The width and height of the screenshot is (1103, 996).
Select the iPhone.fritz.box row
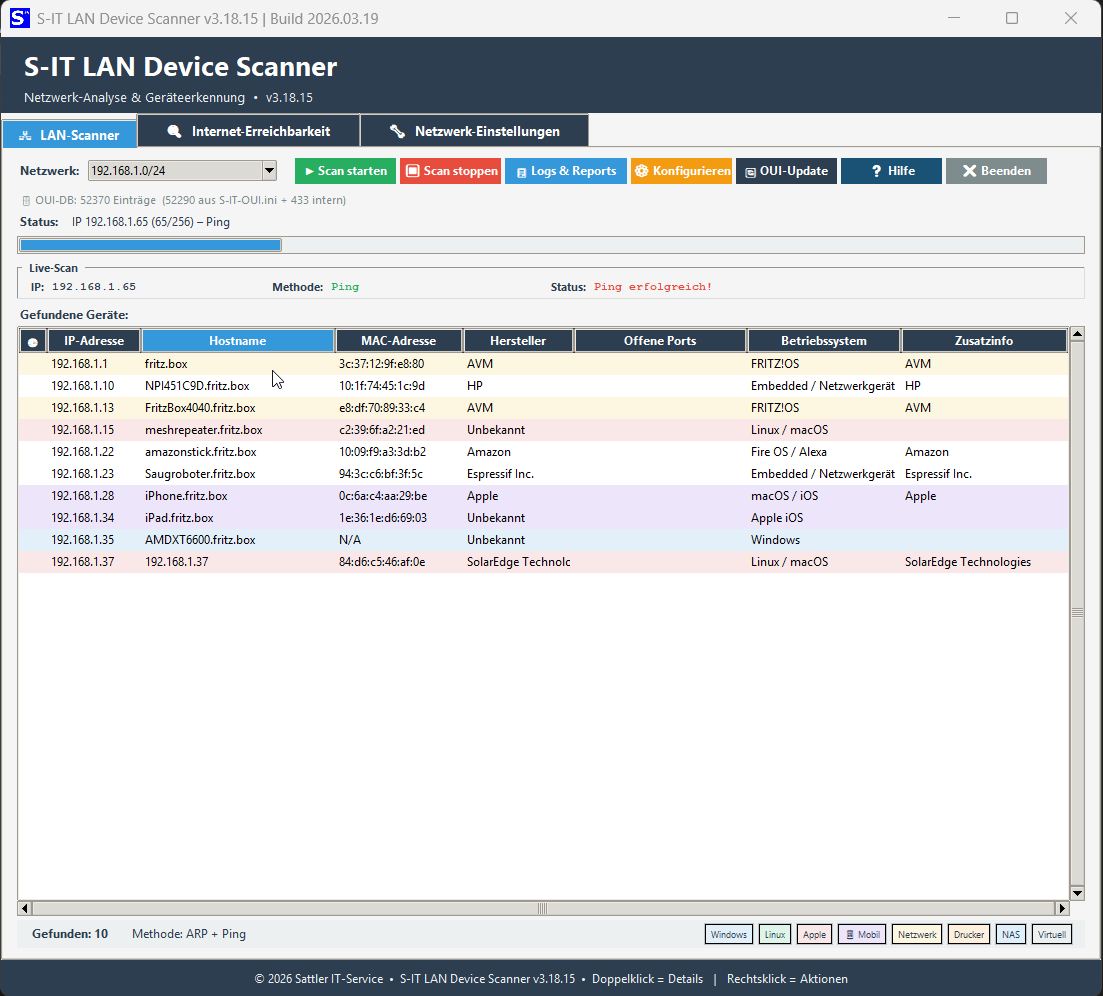tap(543, 496)
